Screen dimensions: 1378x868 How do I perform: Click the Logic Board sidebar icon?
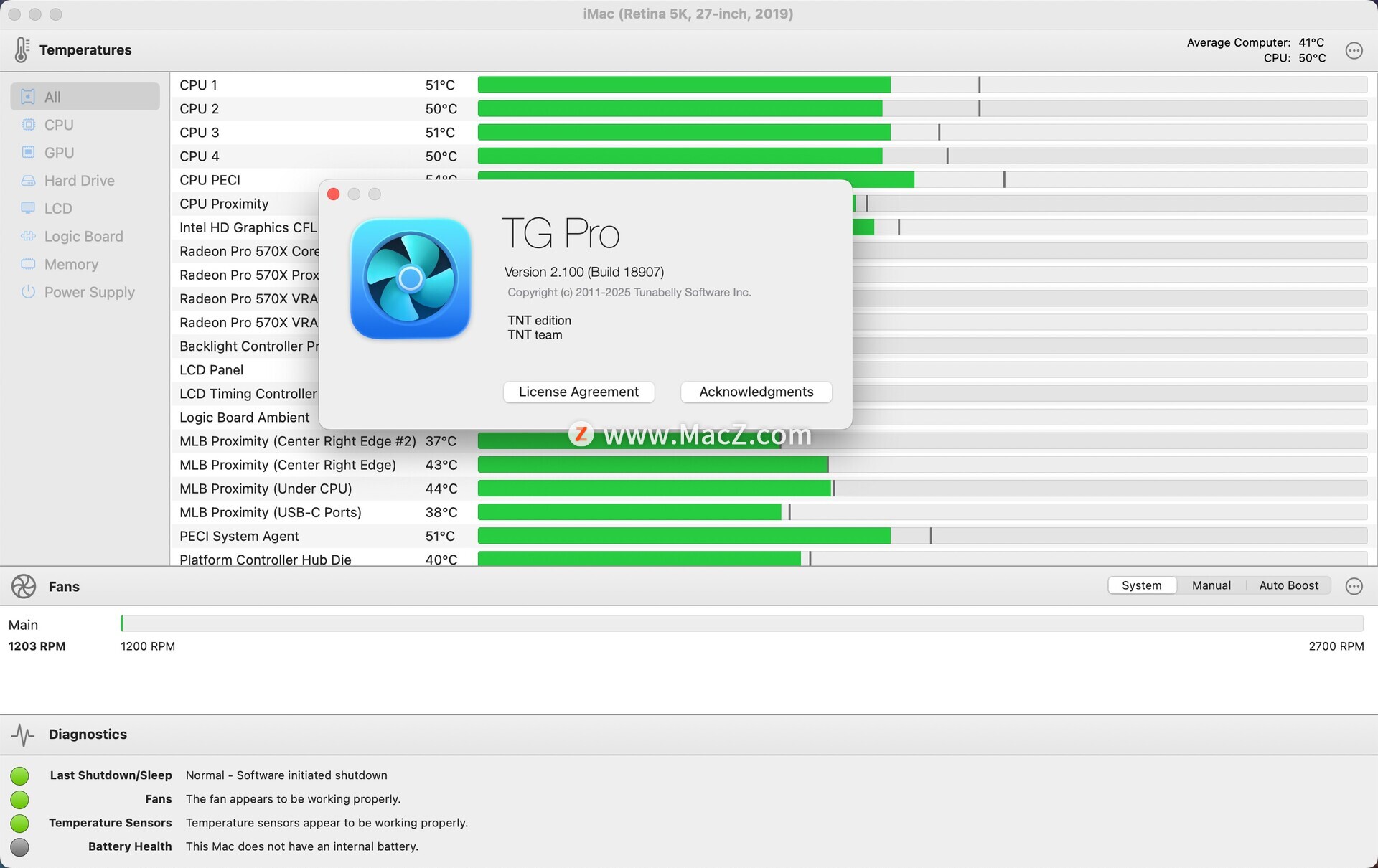28,236
